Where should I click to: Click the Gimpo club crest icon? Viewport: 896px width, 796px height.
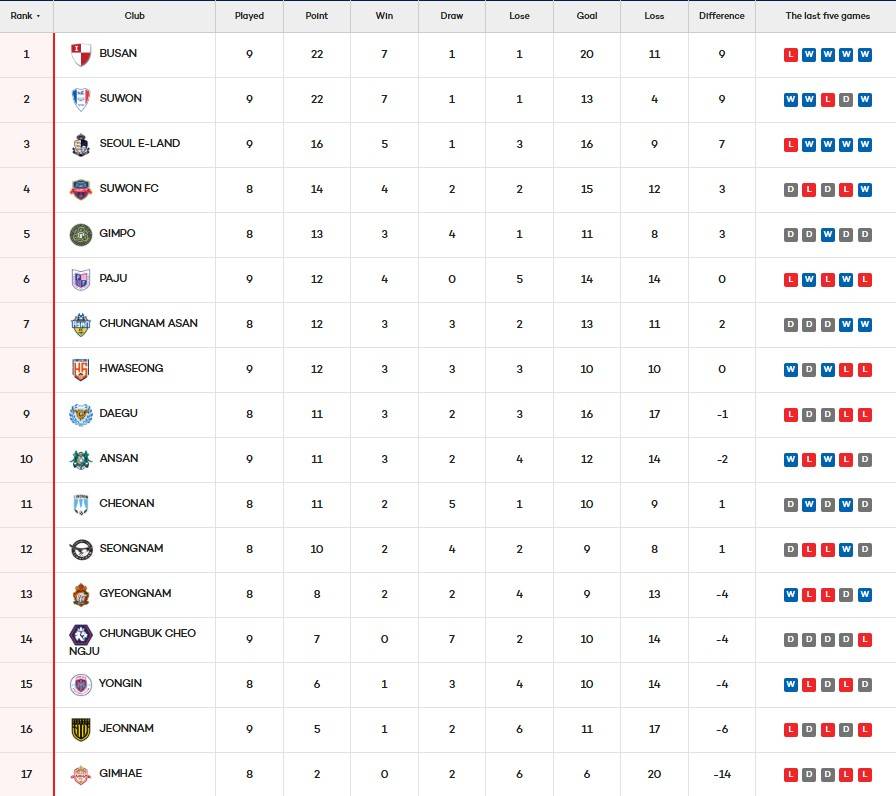point(81,235)
